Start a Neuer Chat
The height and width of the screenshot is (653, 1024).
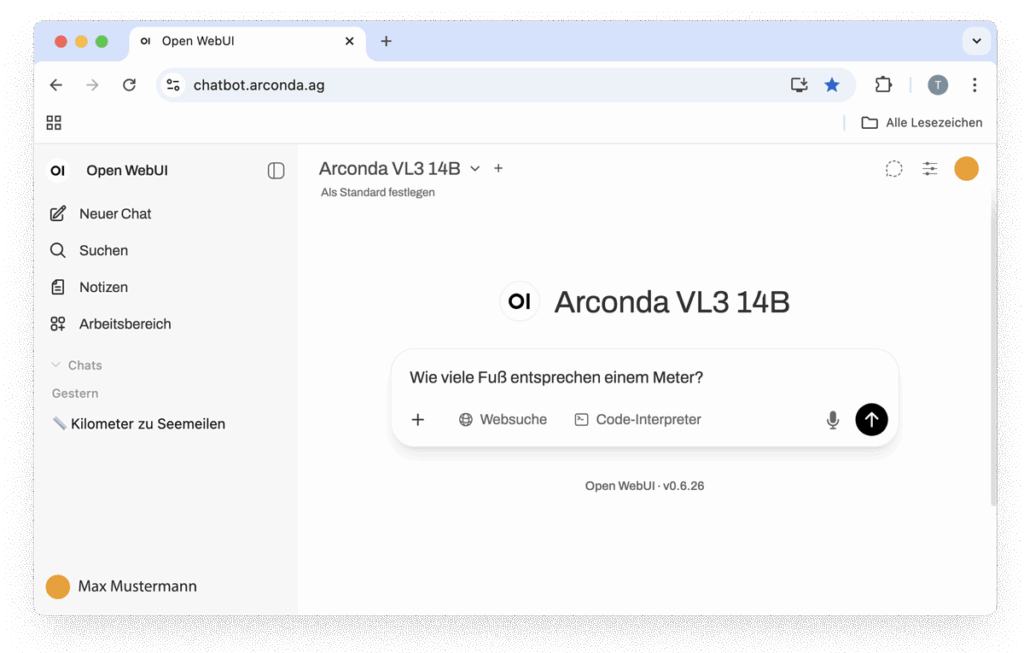click(x=114, y=214)
